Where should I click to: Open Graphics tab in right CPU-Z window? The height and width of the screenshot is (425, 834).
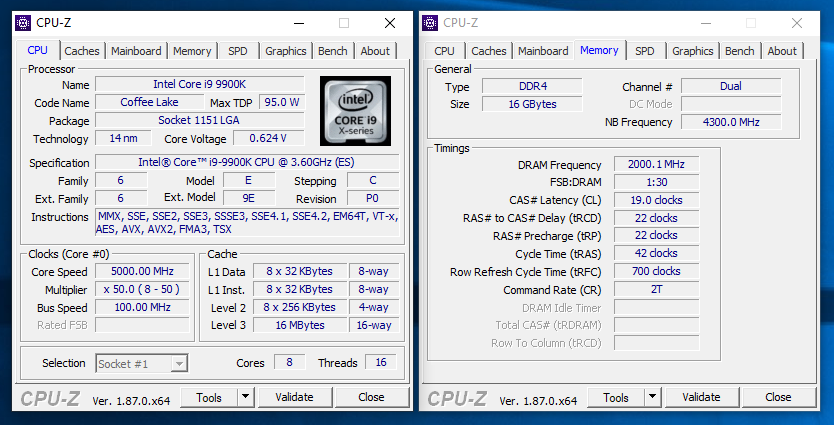(693, 51)
